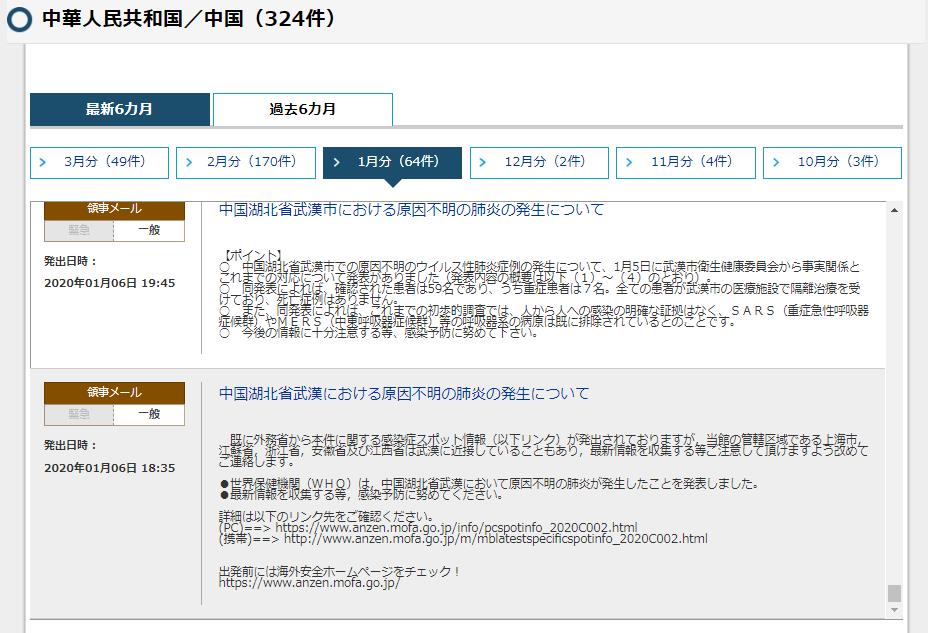Viewport: 928px width, 633px height.
Task: Open the https://www.anzen.mofa.go.jp/ homepage link
Action: (x=309, y=583)
